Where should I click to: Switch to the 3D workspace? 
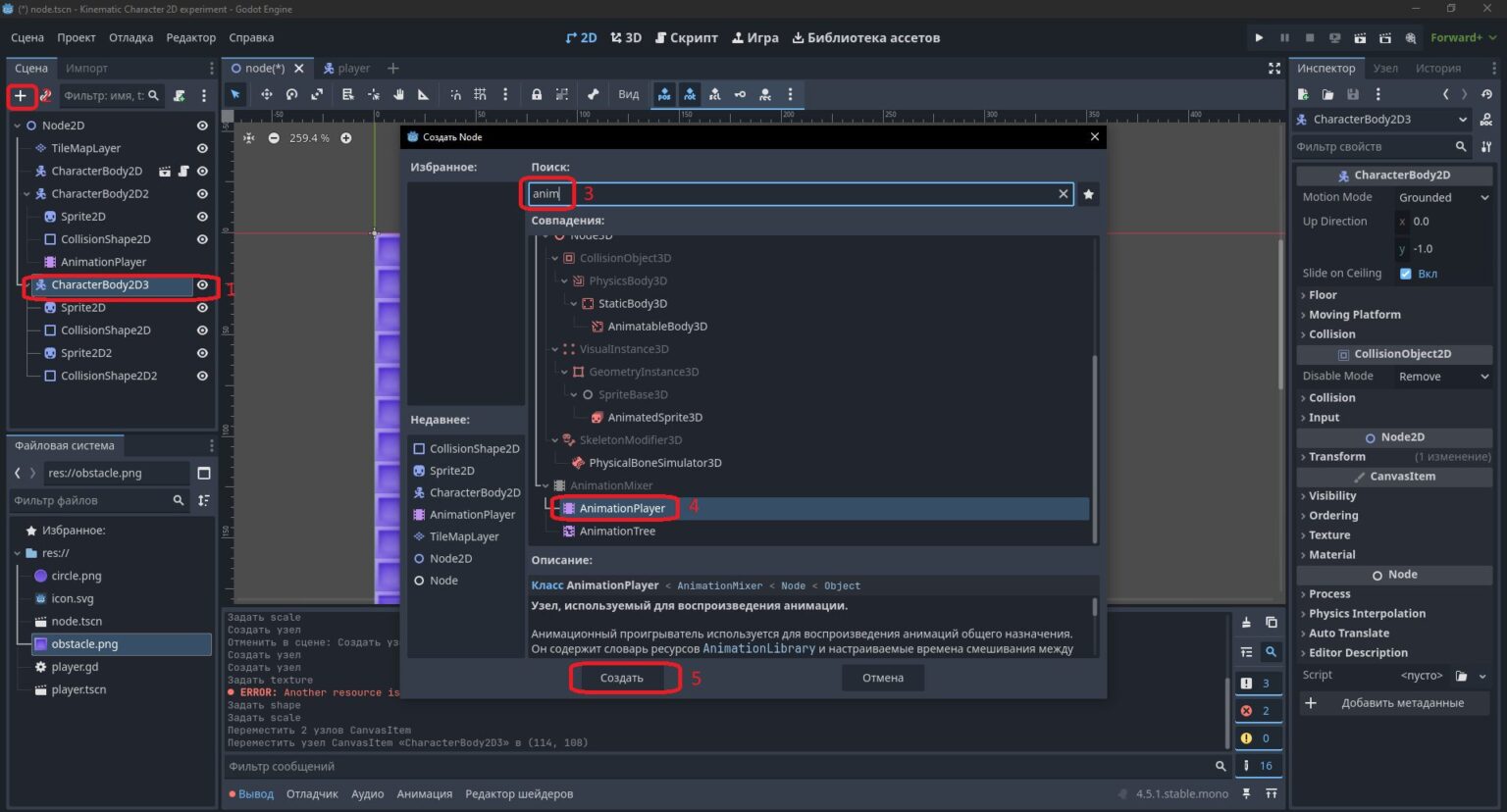coord(626,37)
